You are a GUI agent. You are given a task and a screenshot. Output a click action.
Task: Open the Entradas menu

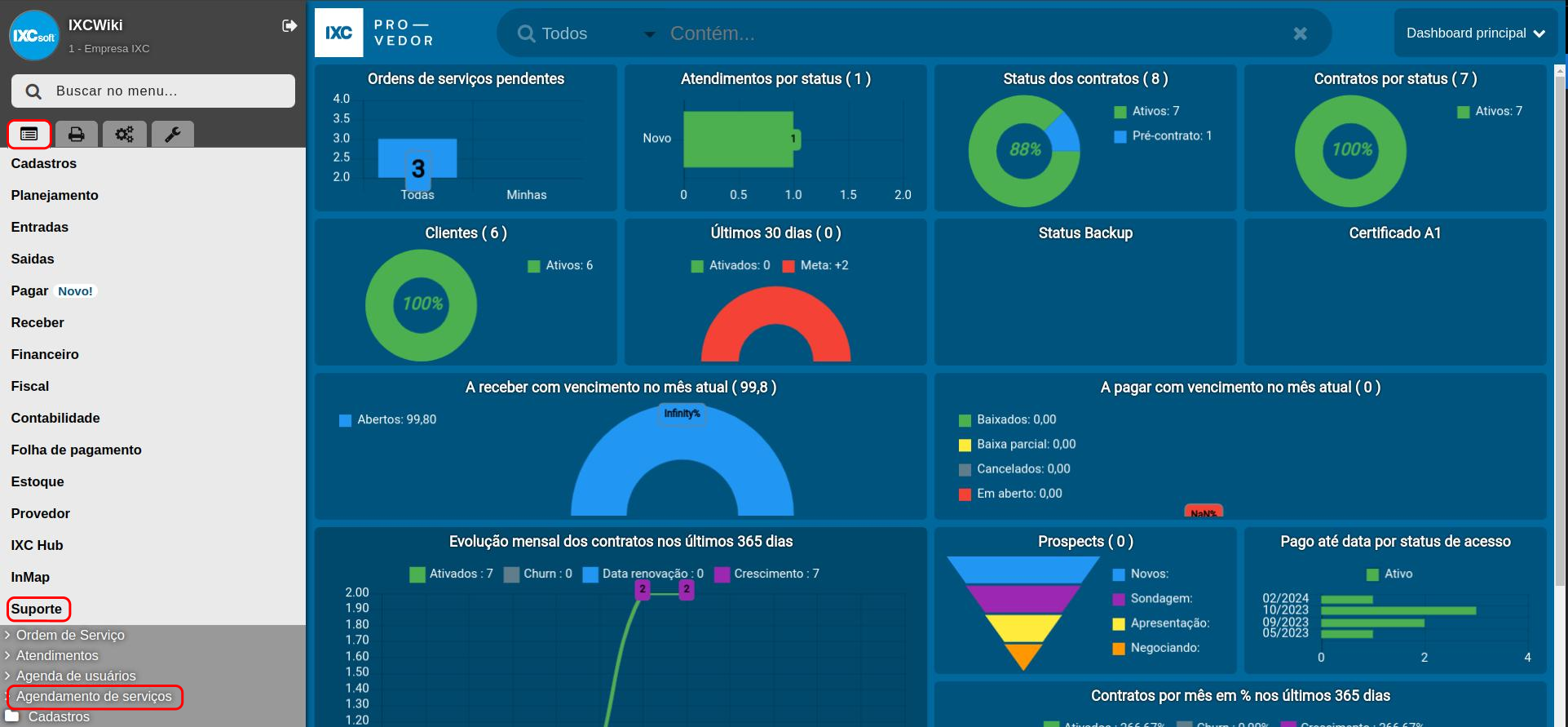click(x=40, y=227)
